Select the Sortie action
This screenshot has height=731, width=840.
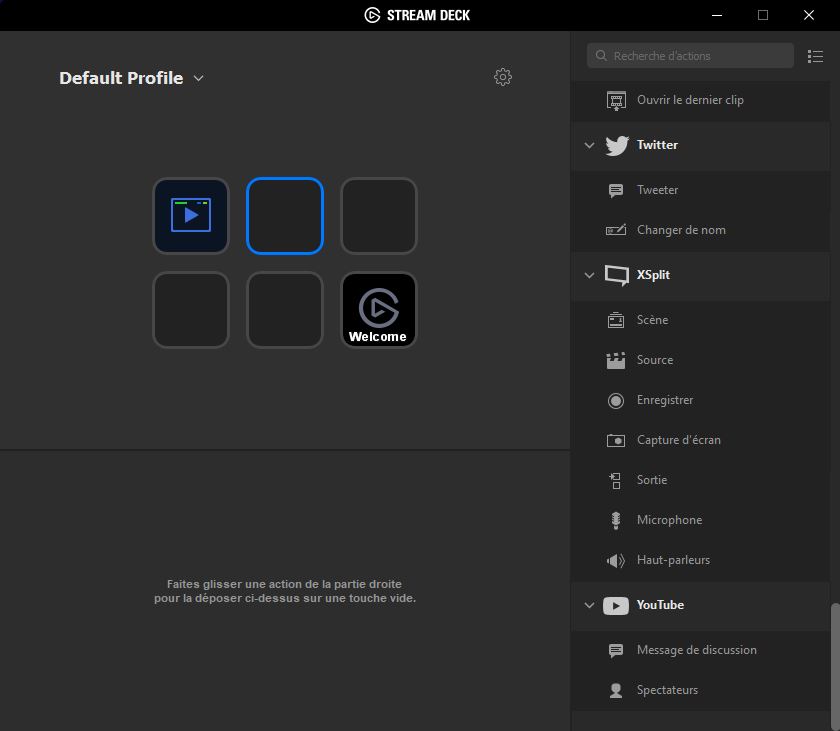[701, 480]
